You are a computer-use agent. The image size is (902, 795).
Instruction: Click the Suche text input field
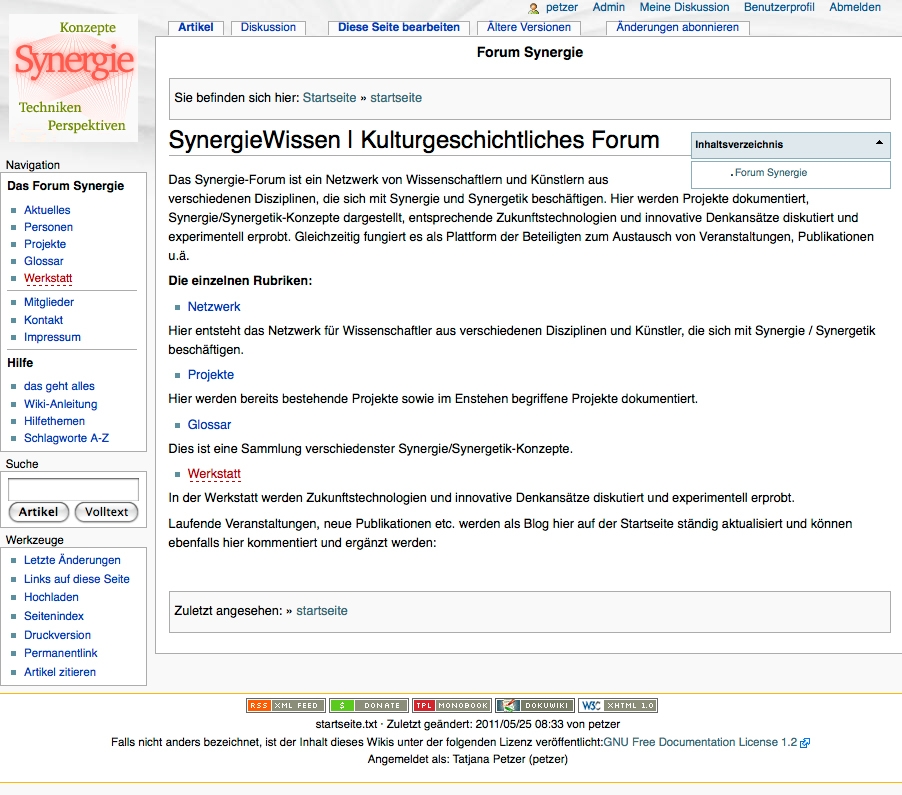(x=73, y=489)
